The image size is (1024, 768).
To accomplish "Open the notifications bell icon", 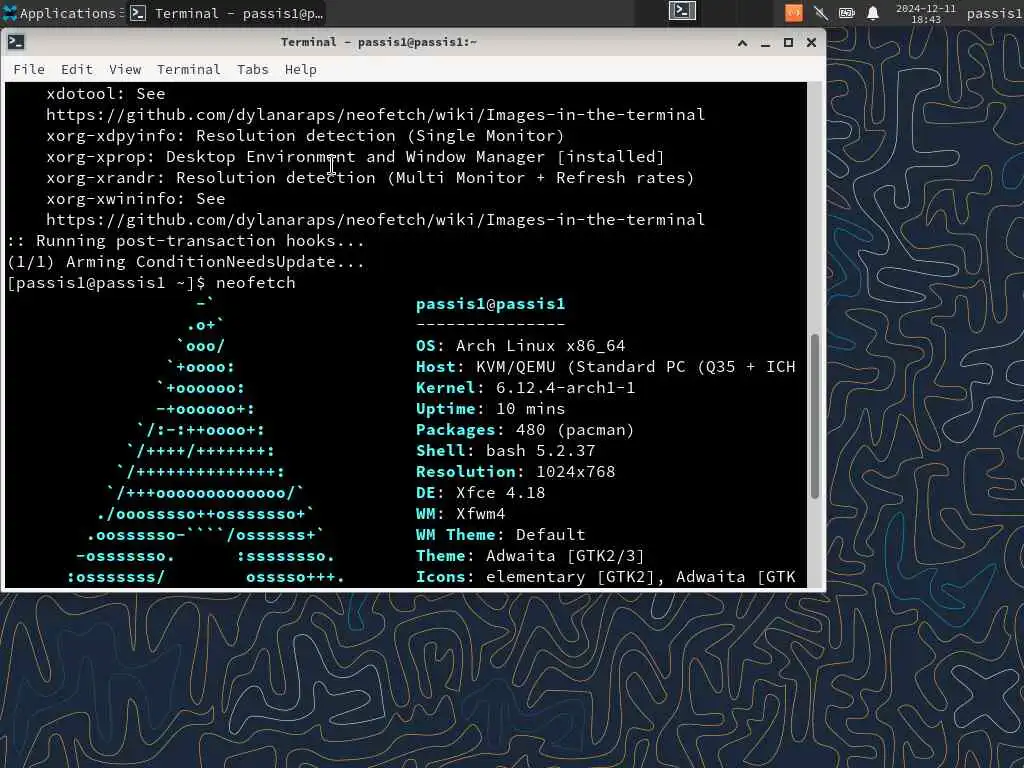I will click(872, 13).
